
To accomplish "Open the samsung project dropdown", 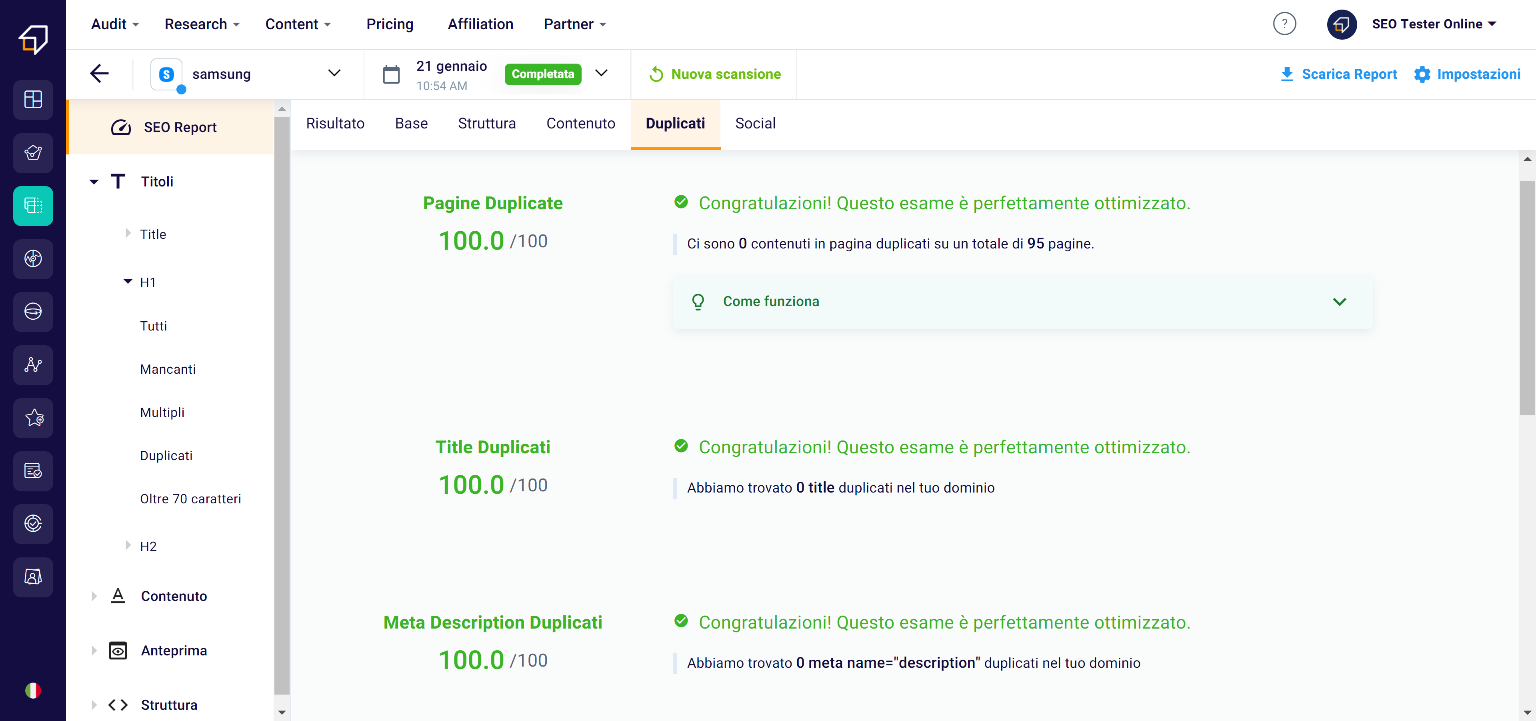I will 334,73.
